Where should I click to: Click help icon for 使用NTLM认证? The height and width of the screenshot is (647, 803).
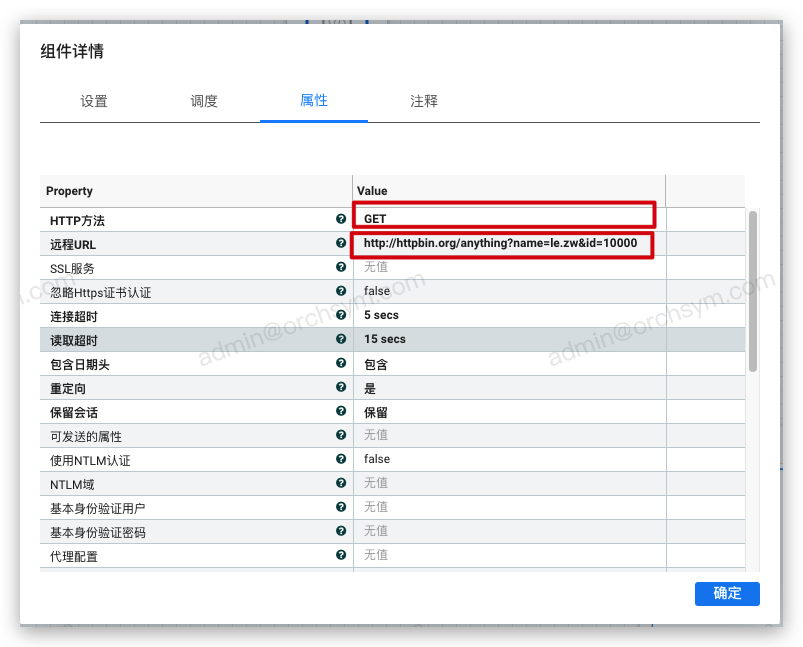tap(341, 459)
